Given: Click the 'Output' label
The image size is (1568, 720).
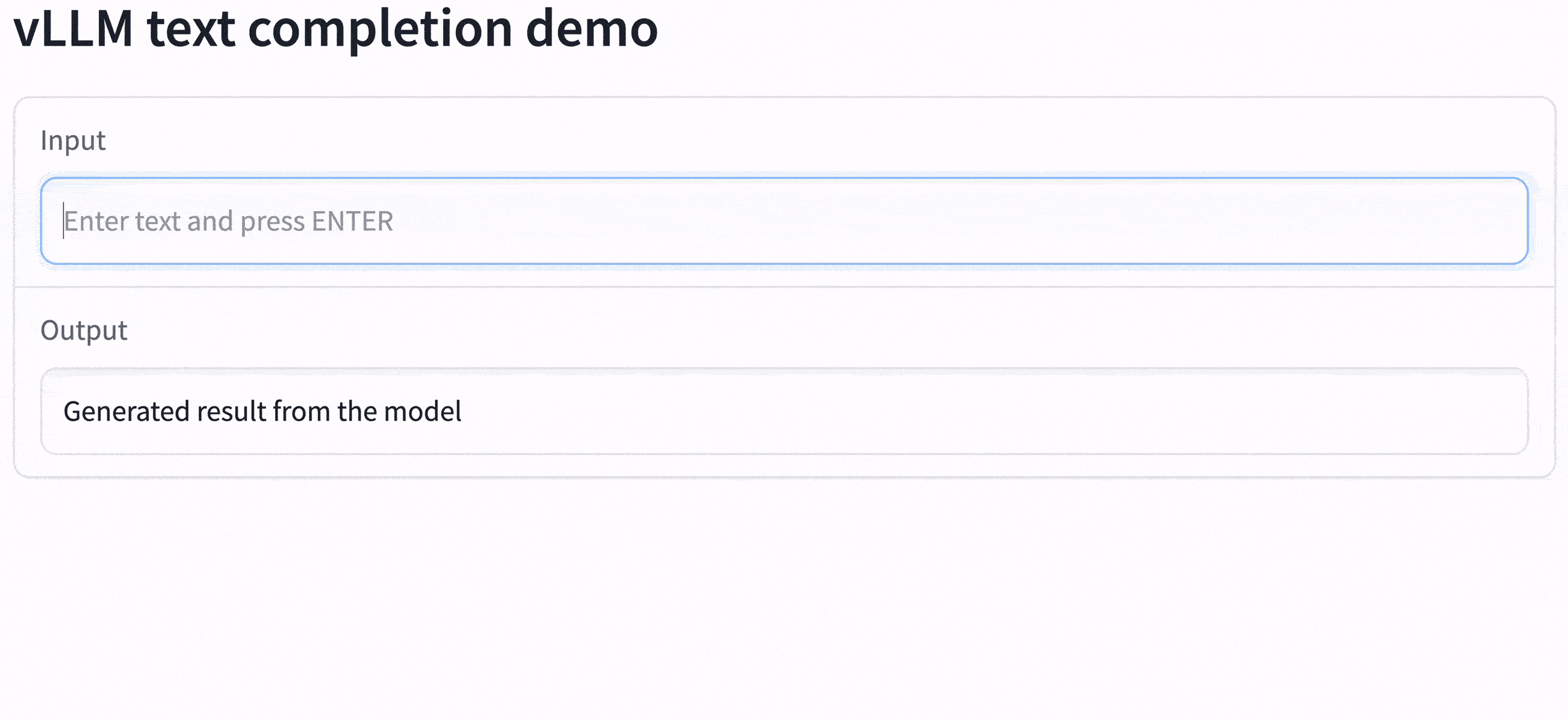Looking at the screenshot, I should tap(84, 331).
